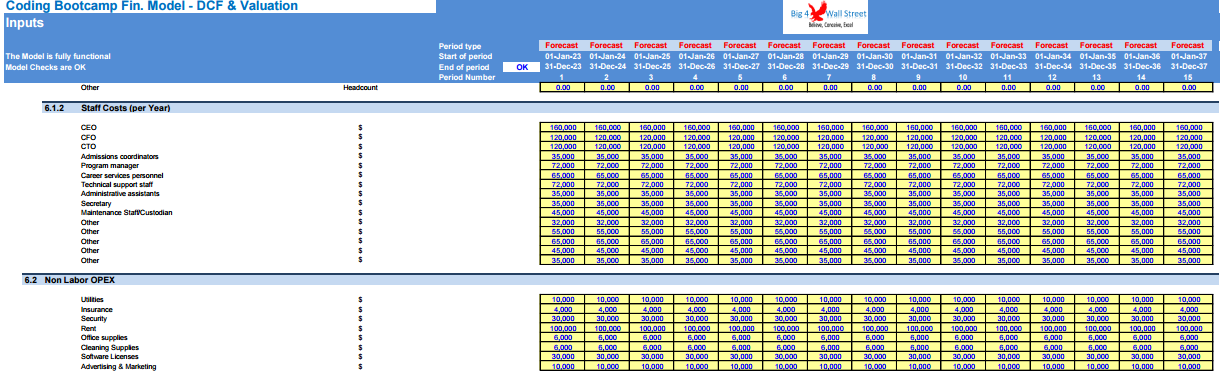Click Security 30,000 in period 1
Viewport: 1228px width, 386px height.
[x=562, y=319]
